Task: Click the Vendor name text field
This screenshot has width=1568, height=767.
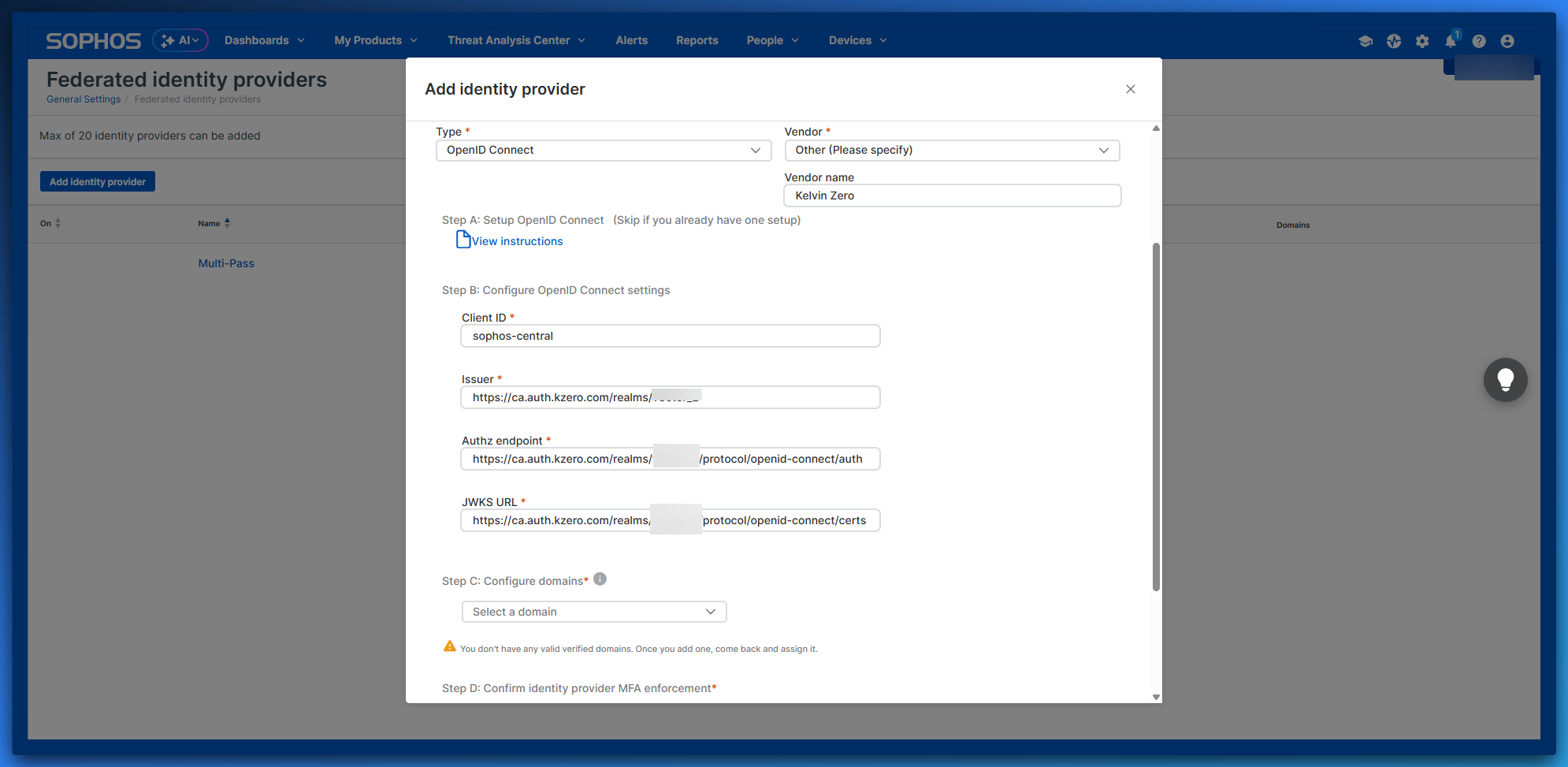Action: tap(952, 195)
